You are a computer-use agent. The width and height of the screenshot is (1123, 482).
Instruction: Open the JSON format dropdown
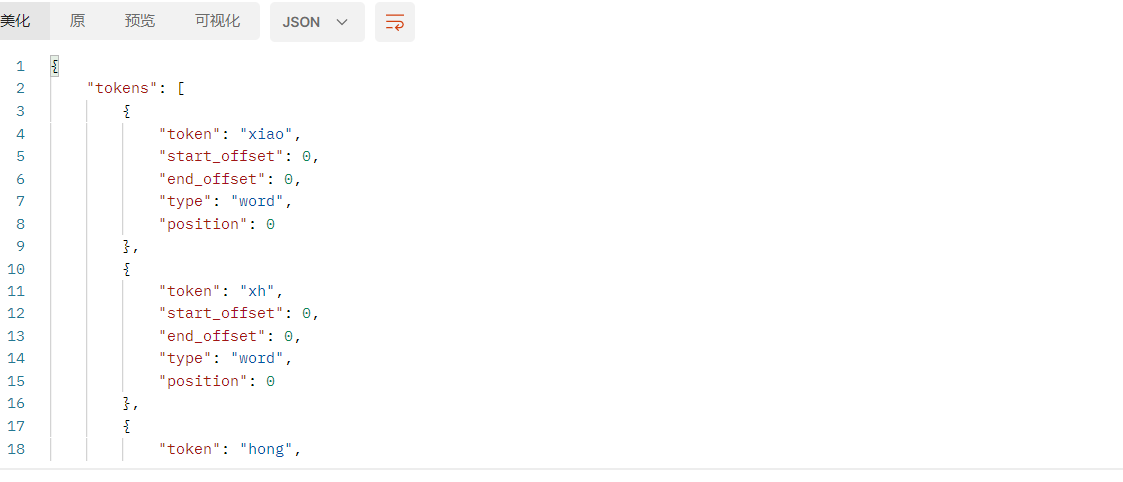coord(317,21)
